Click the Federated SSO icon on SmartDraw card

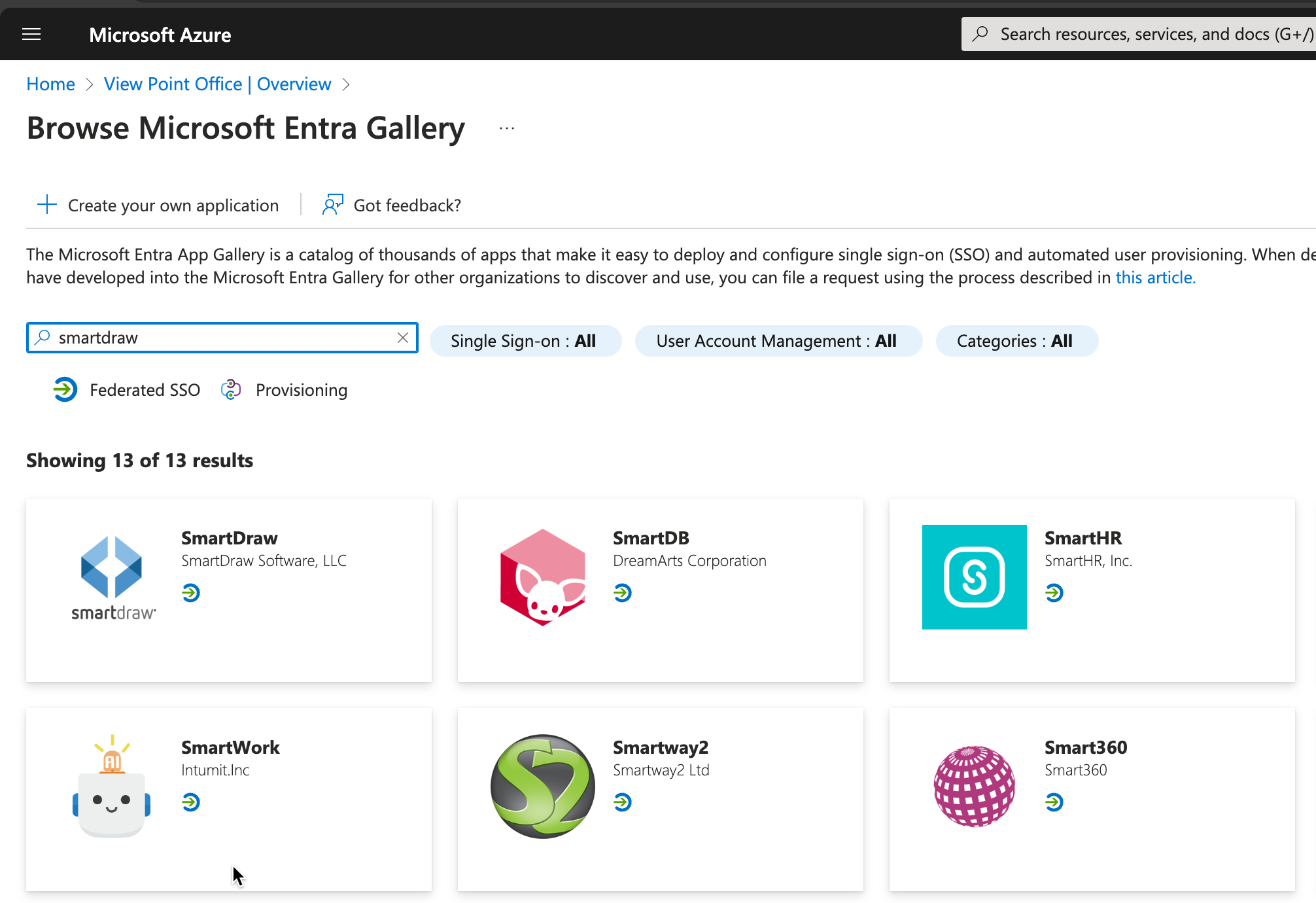[x=190, y=593]
